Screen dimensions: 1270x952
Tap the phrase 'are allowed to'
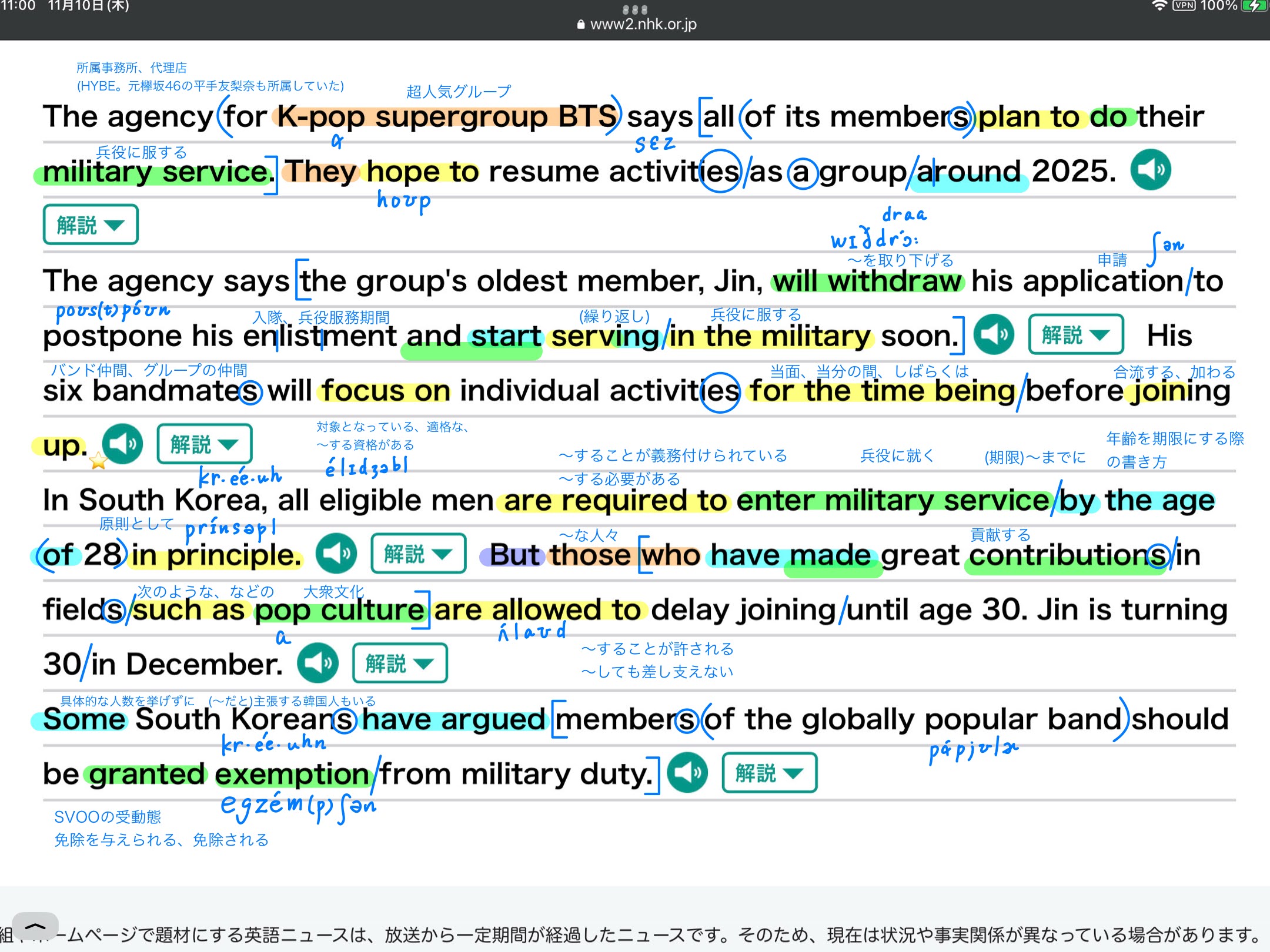pyautogui.click(x=537, y=611)
